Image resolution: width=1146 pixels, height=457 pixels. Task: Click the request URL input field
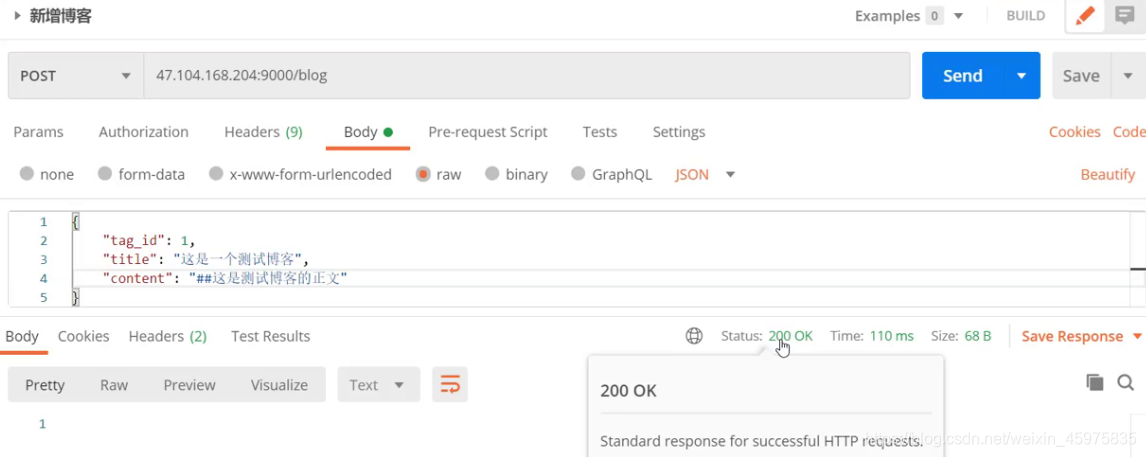(527, 75)
